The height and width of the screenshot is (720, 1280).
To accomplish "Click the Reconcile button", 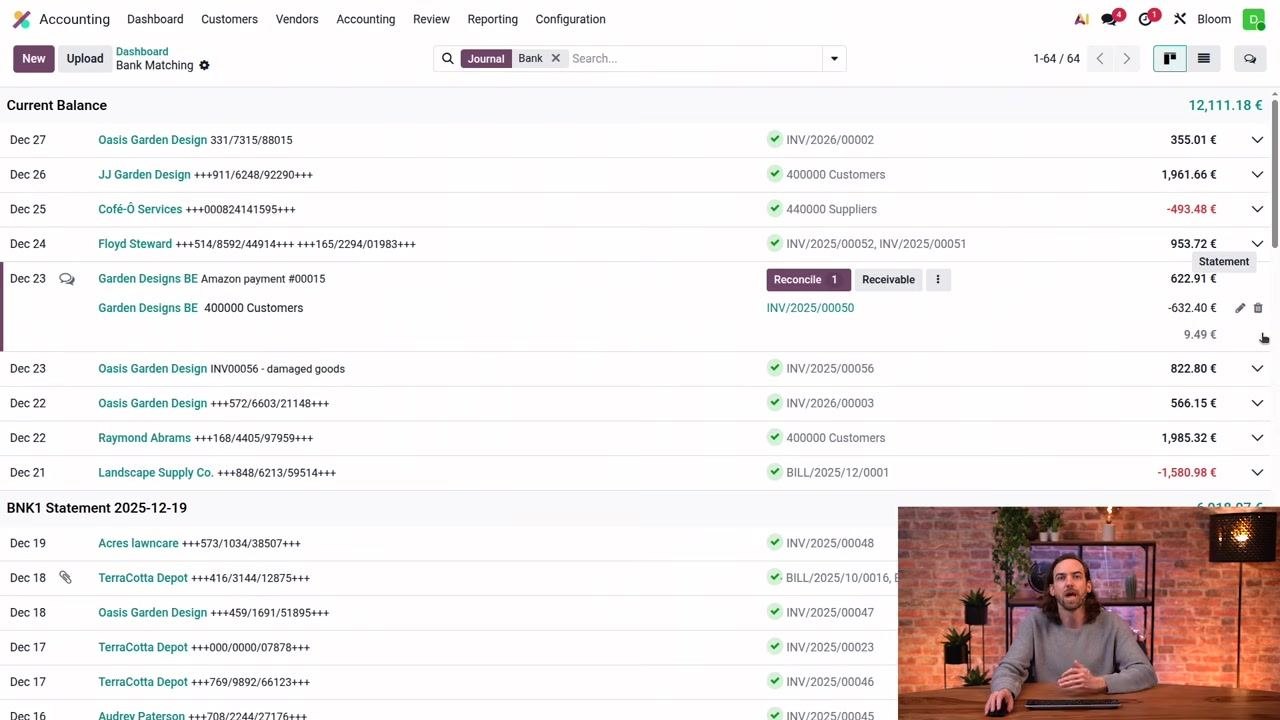I will [808, 280].
